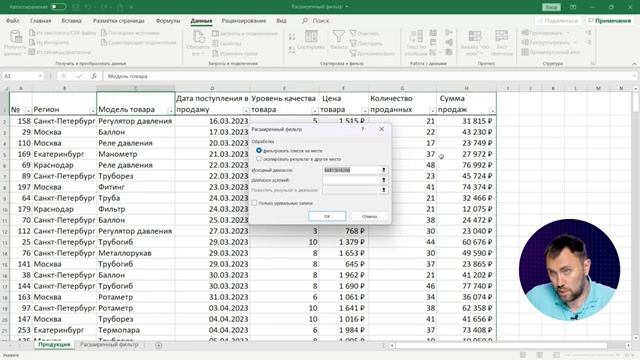
Task: Click Из таблицы/диапазона icon
Action: click(x=32, y=52)
